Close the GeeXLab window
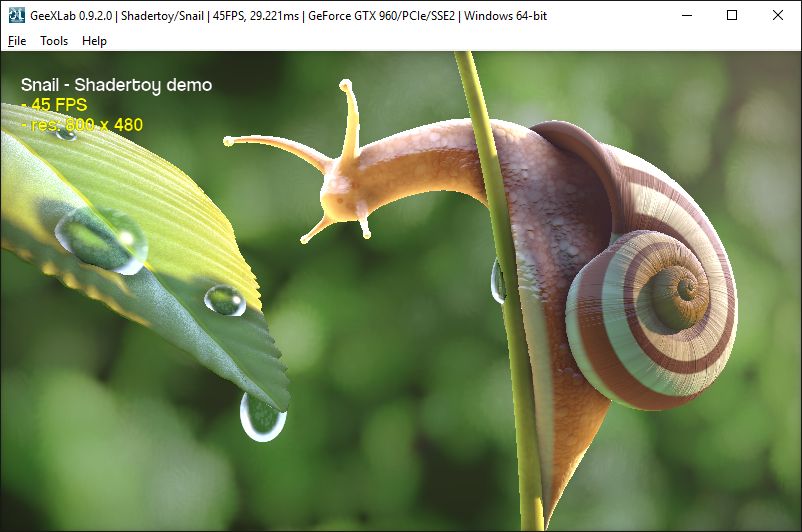This screenshot has height=532, width=802. (x=777, y=15)
